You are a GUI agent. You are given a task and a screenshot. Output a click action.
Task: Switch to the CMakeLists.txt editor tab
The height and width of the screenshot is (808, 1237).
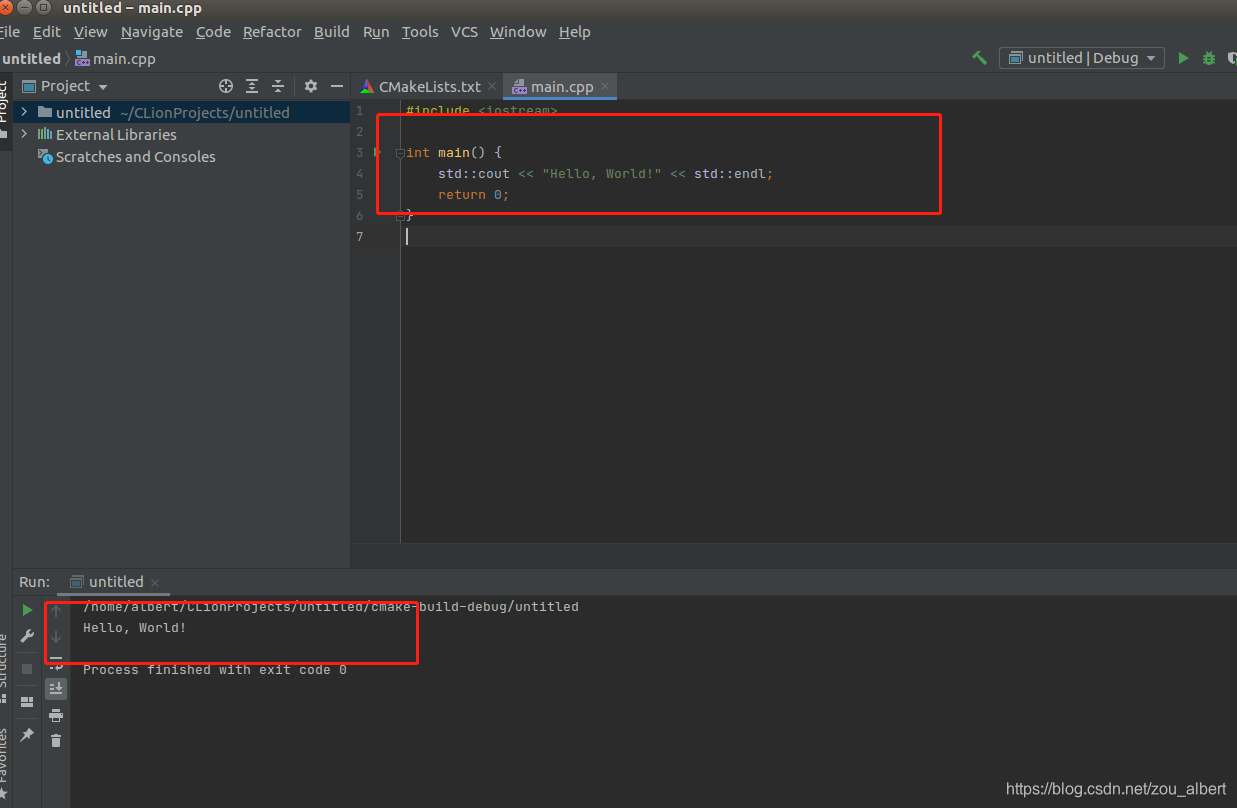click(429, 87)
